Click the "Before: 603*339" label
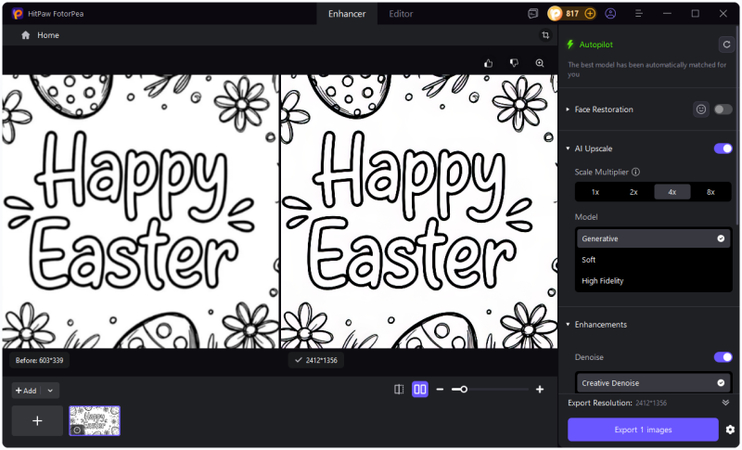742x450 pixels. point(39,360)
